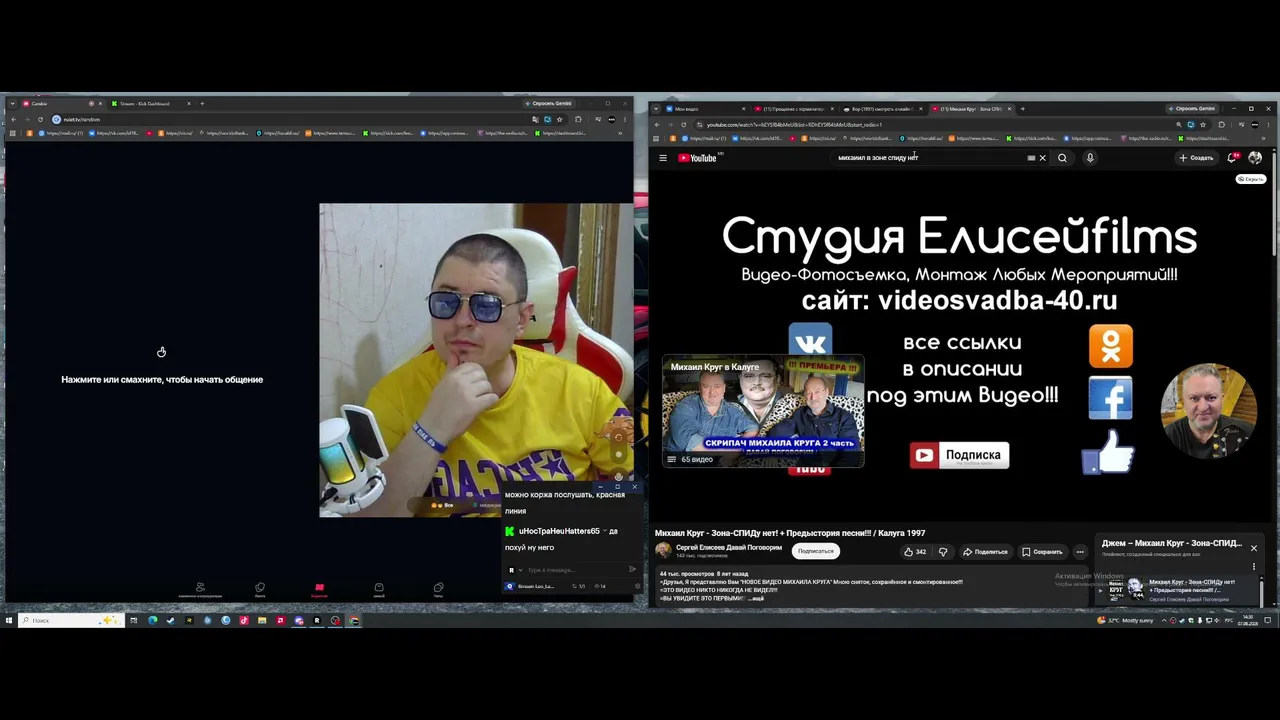Open the Сергей Елисеев channel avatar

pos(663,551)
